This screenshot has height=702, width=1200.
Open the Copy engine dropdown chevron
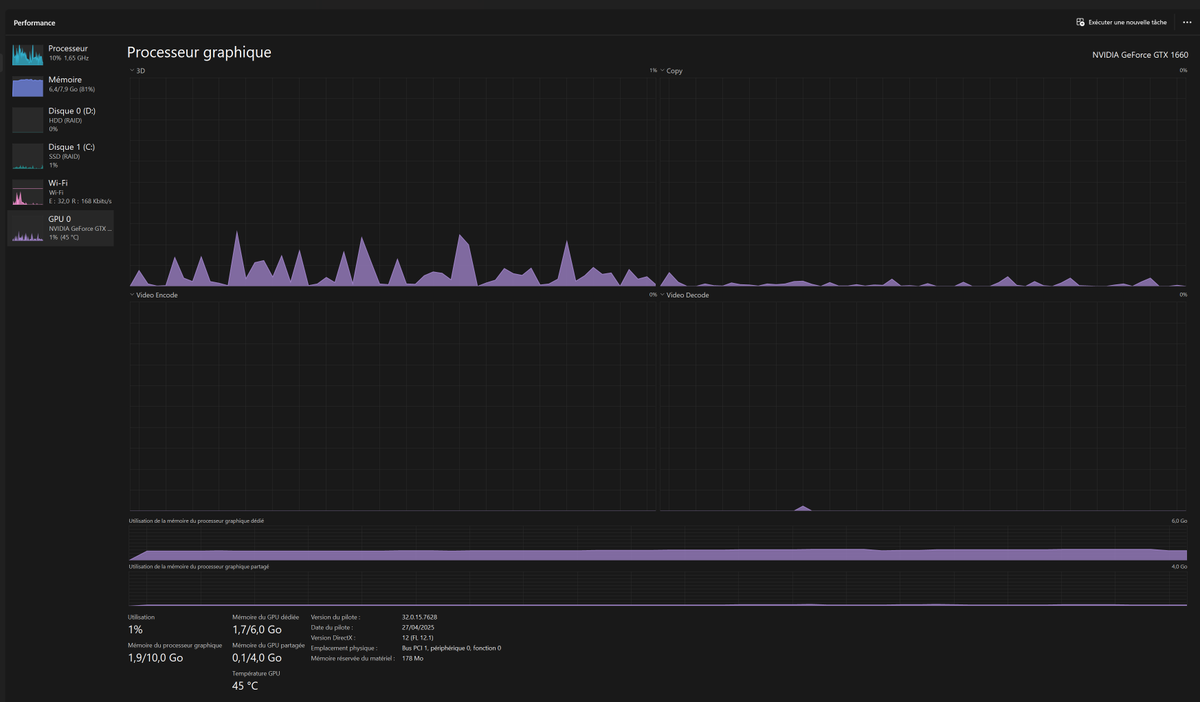click(x=662, y=71)
